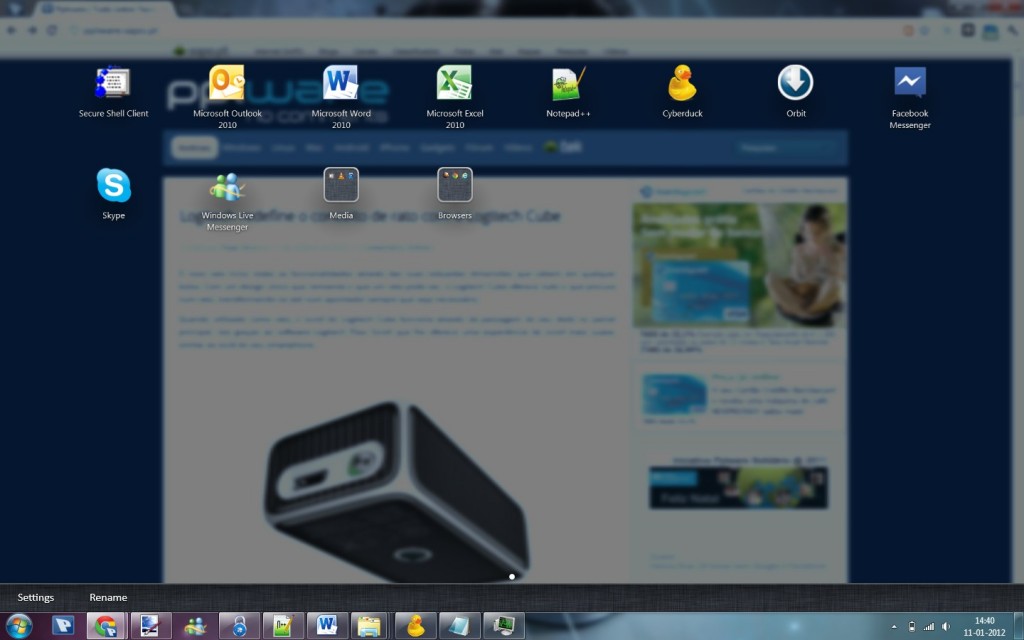
Task: Click the blue notepad taskbar icon
Action: 459,626
